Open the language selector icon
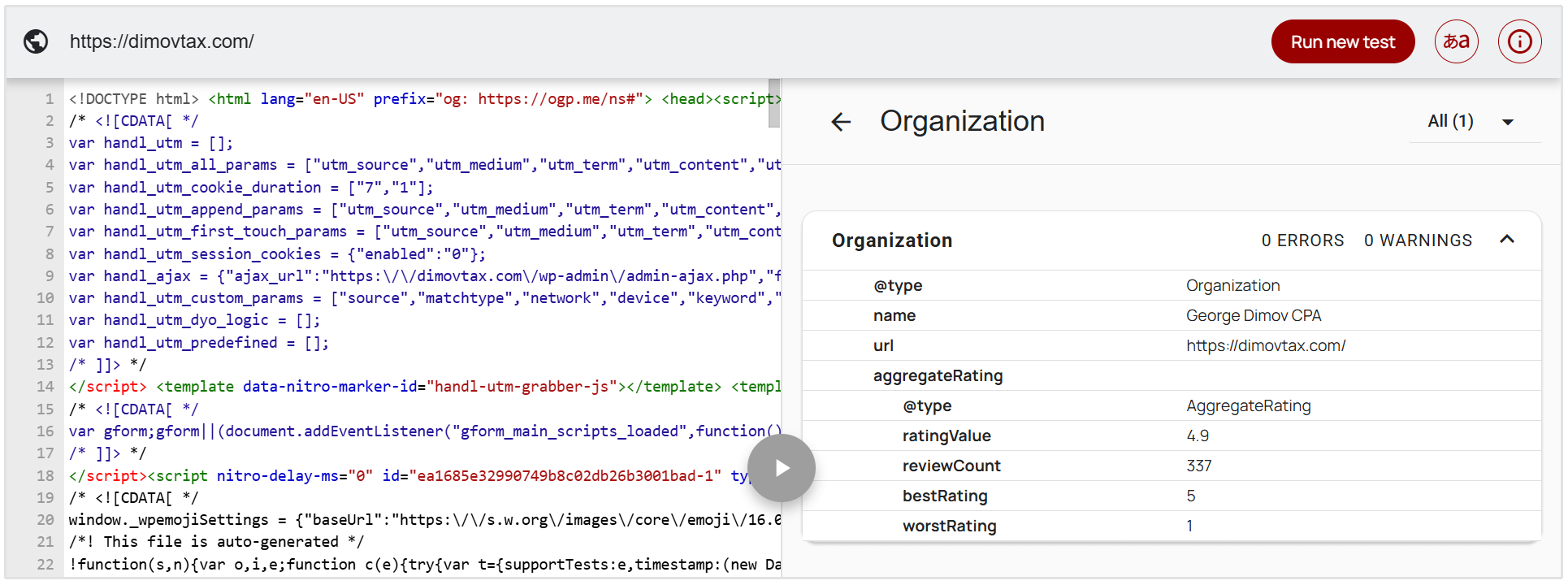The height and width of the screenshot is (585, 1568). pos(1456,41)
